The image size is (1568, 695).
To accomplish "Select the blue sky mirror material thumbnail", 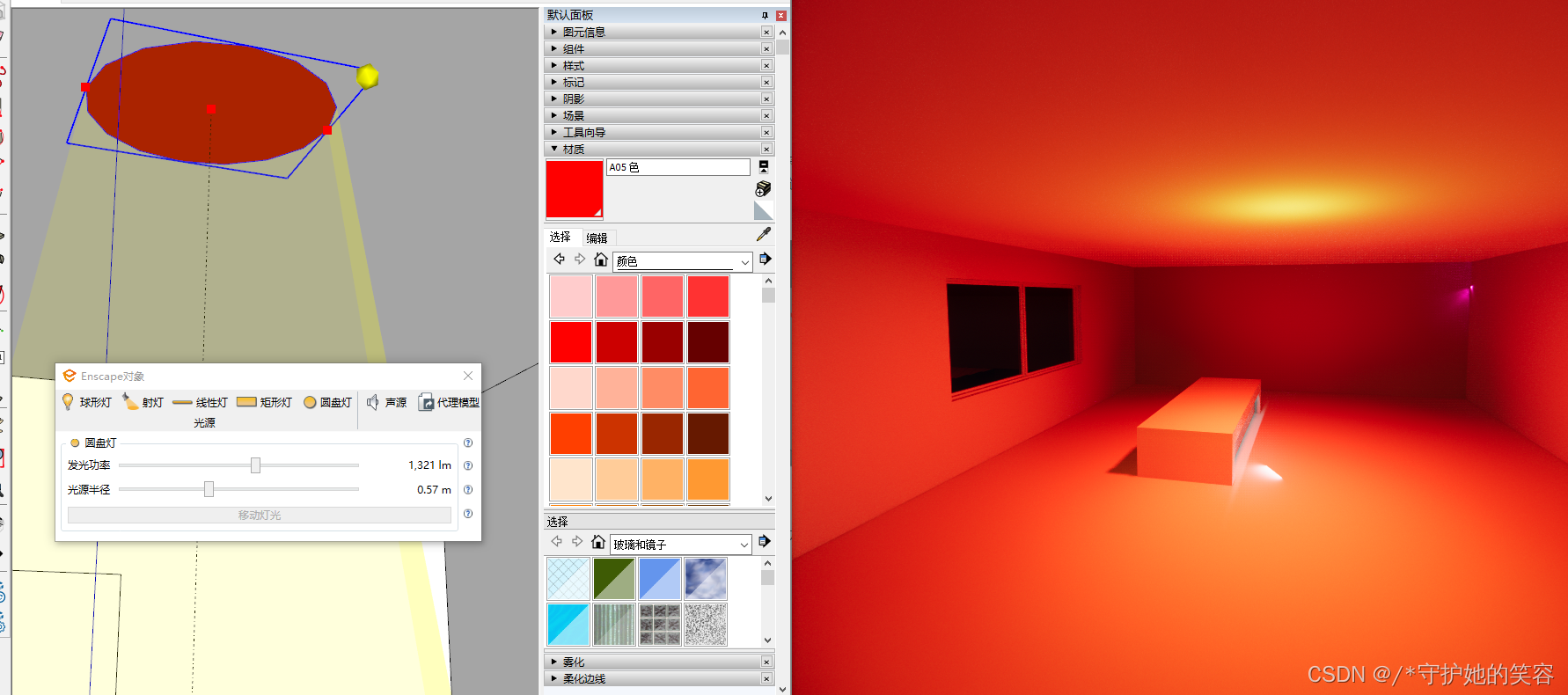I will coord(706,579).
